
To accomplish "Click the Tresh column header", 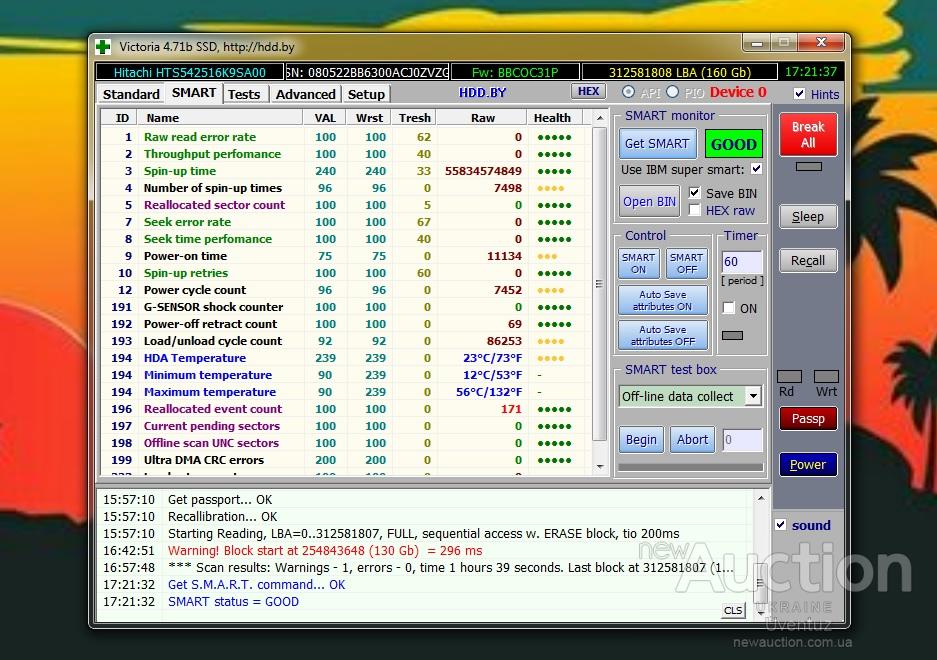I will tap(414, 118).
